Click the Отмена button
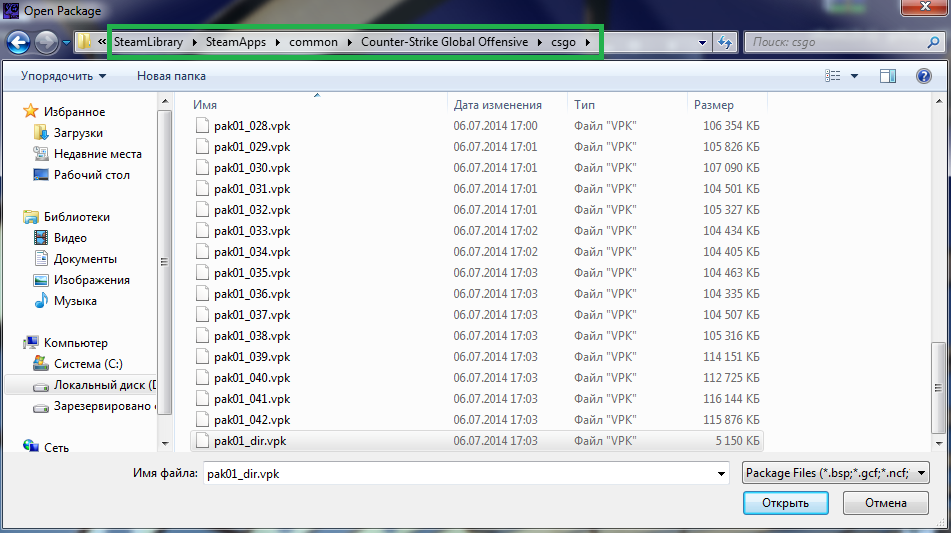951x533 pixels. click(885, 503)
